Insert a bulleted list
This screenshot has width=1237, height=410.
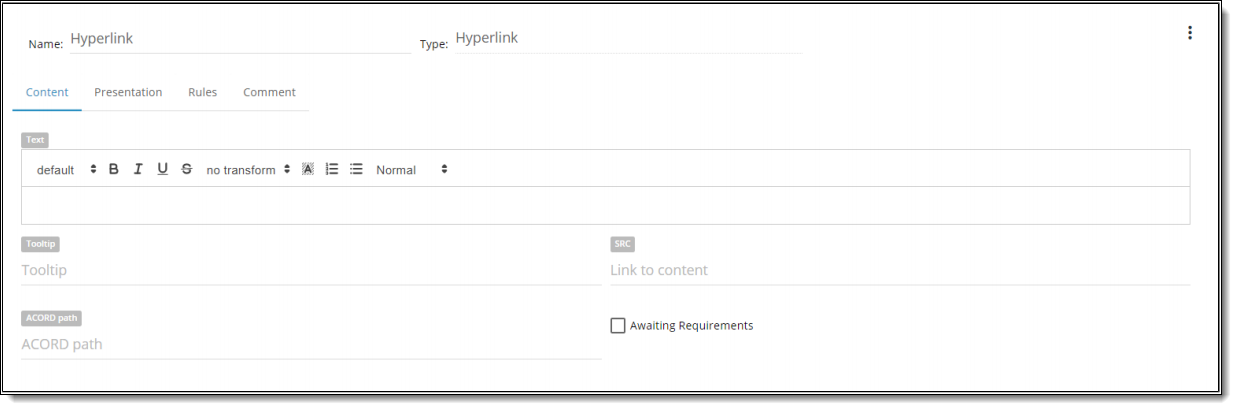[x=356, y=169]
